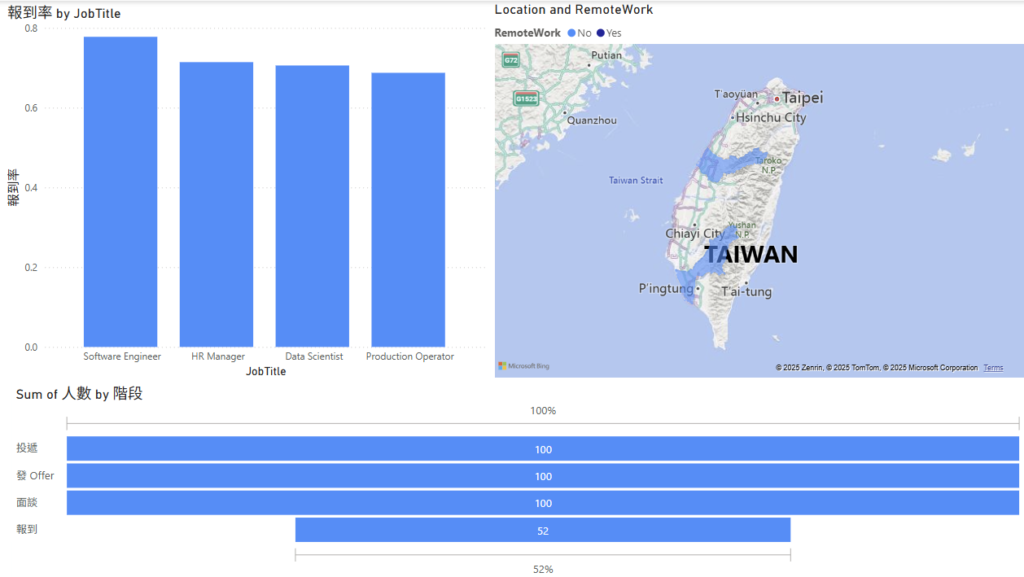Click the P'ingtung marker on the map

pos(698,290)
